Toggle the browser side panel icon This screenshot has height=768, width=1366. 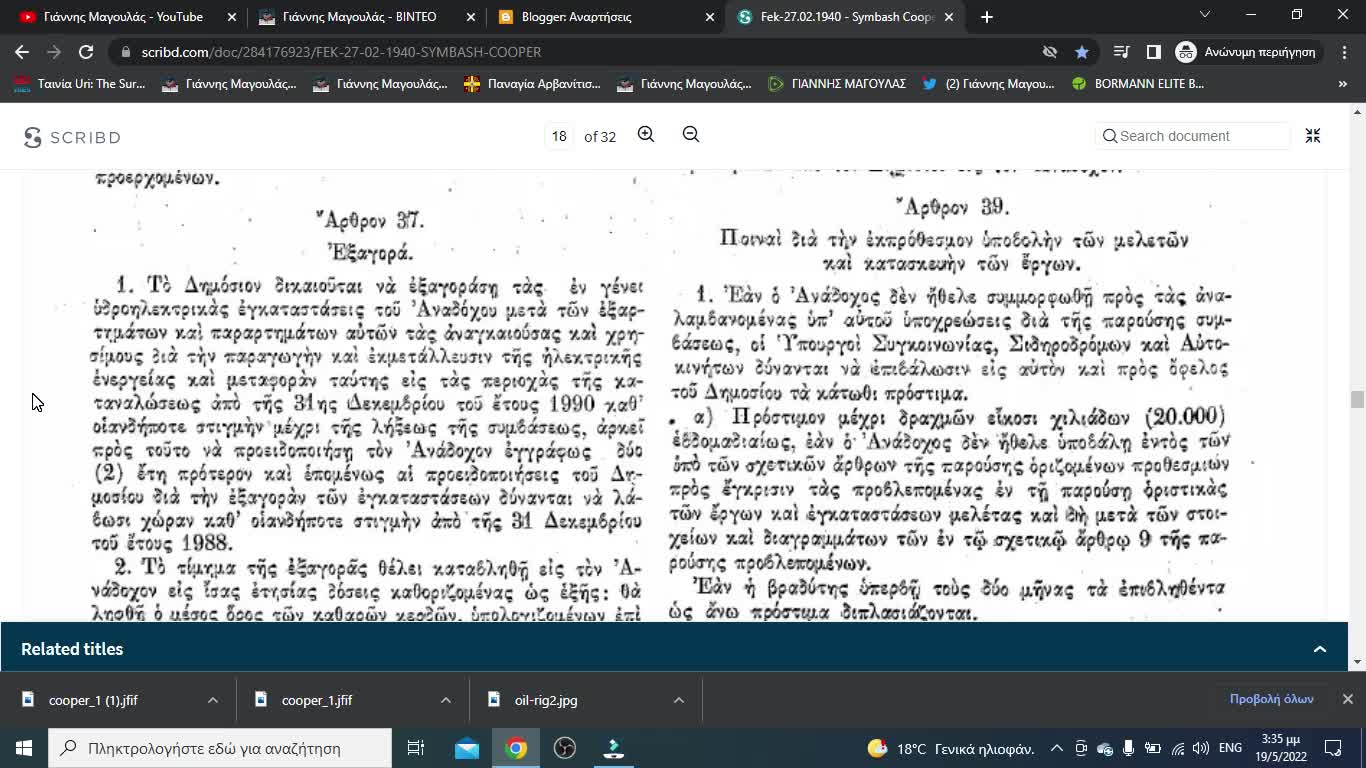1153,52
